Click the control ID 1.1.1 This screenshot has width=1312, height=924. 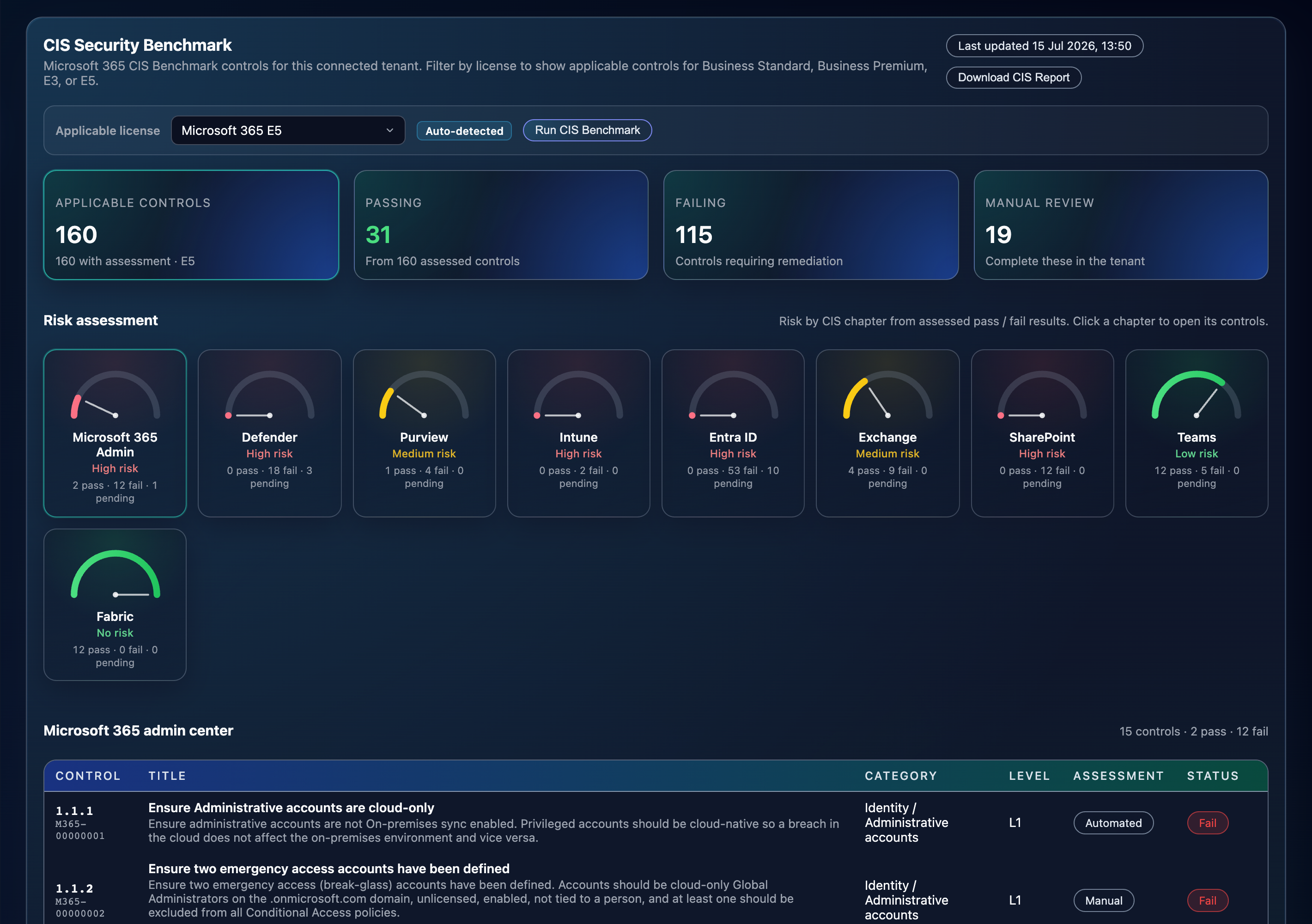[74, 811]
